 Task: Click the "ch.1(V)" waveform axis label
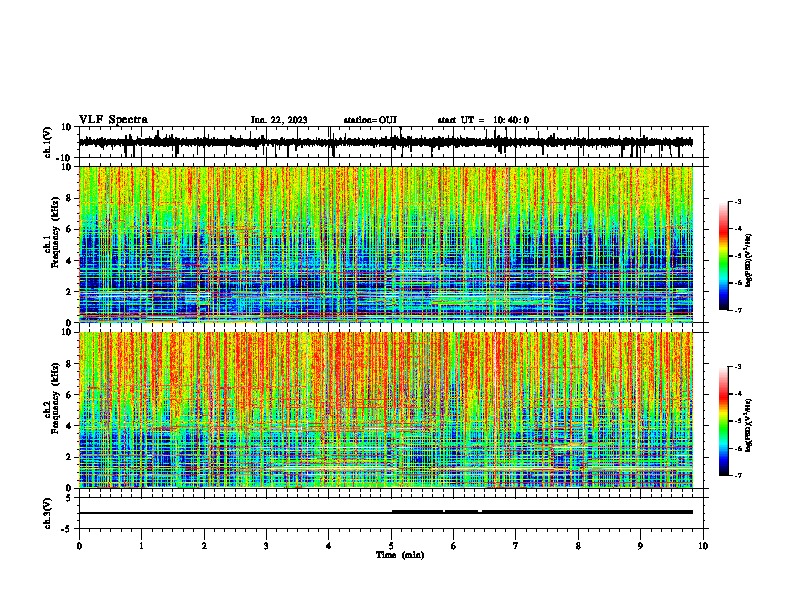click(48, 142)
